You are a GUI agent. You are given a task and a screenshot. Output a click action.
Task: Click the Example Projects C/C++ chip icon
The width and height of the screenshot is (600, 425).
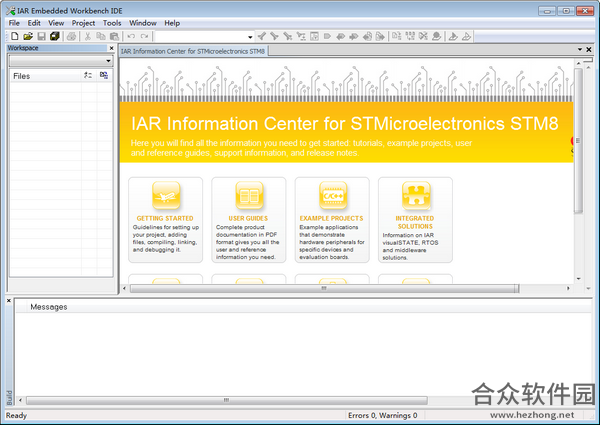333,195
